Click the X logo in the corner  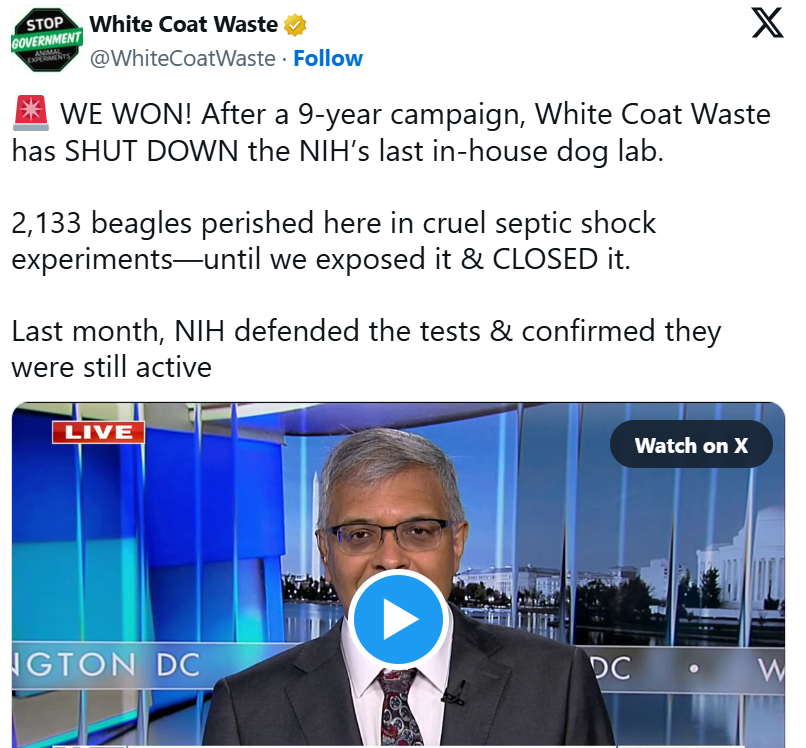coord(767,23)
